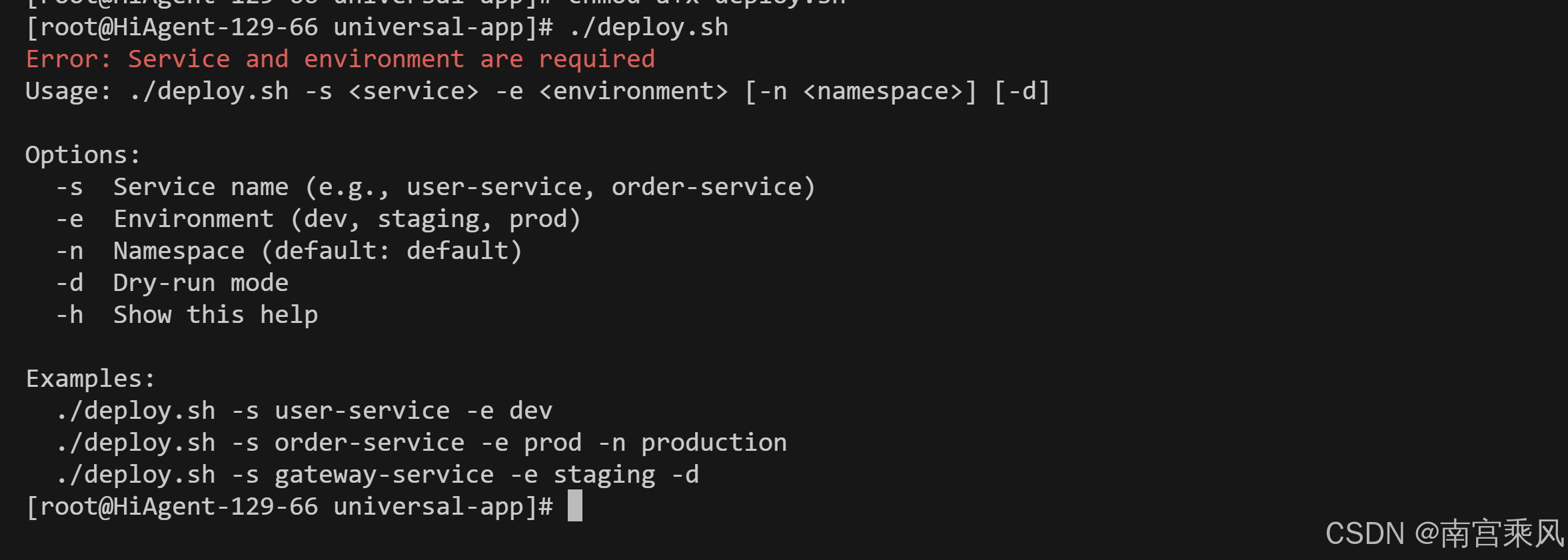Click the ./deploy.sh command on the prompt line
Viewport: 1568px width, 560px height.
pos(649,27)
